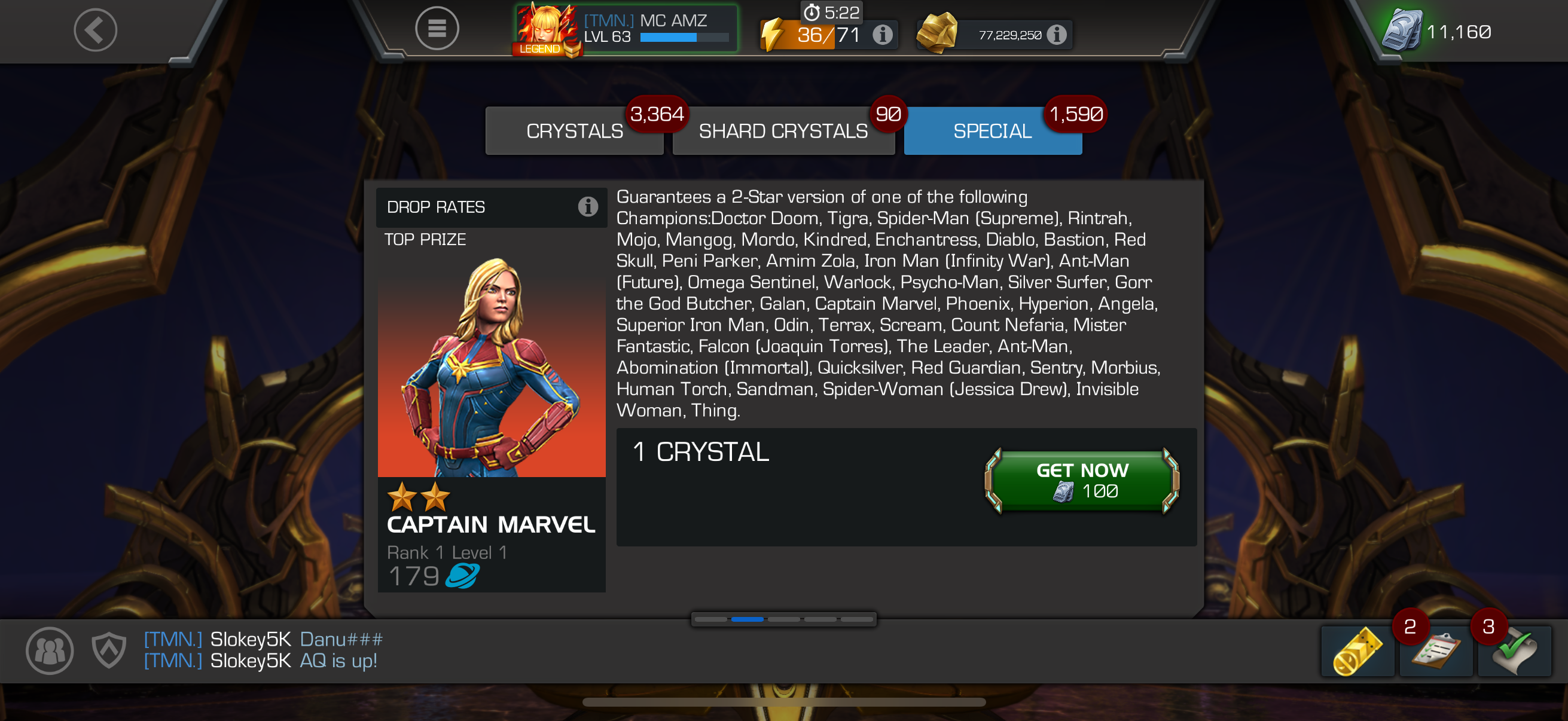Open MC AMZ player profile
The width and height of the screenshot is (1568, 721).
[x=626, y=29]
